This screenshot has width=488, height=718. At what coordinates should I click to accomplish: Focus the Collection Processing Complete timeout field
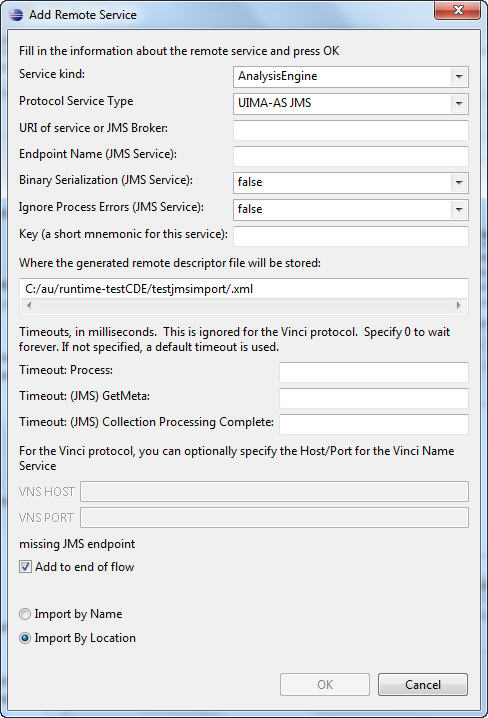coord(374,424)
